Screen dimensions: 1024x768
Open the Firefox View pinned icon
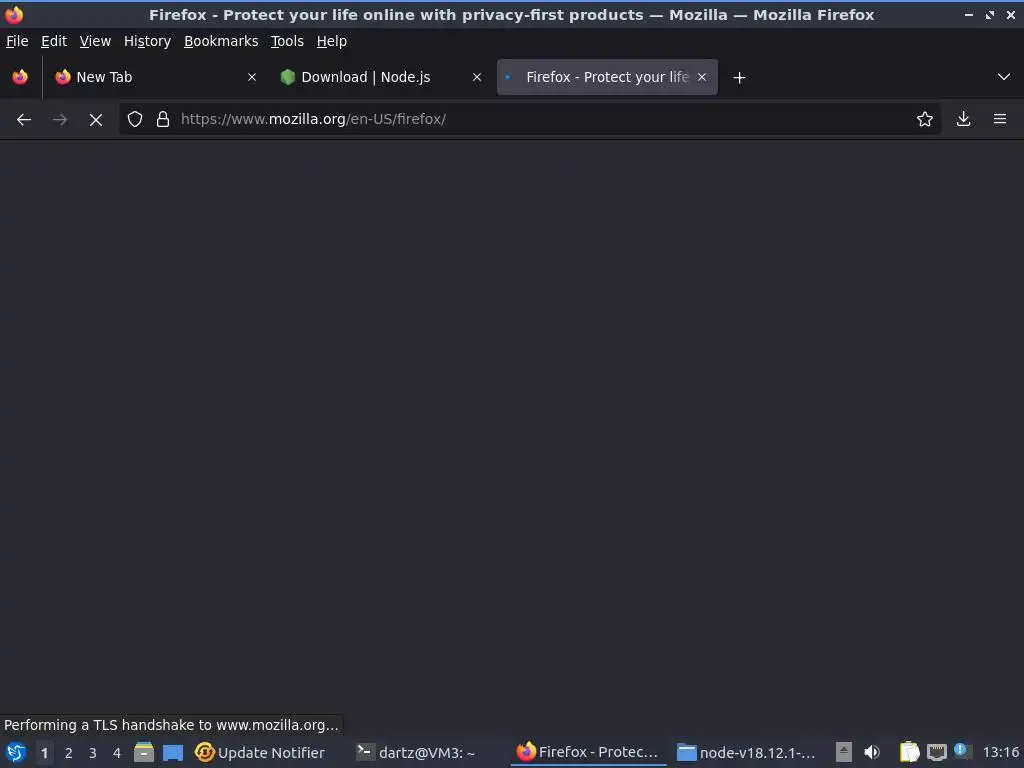click(20, 77)
